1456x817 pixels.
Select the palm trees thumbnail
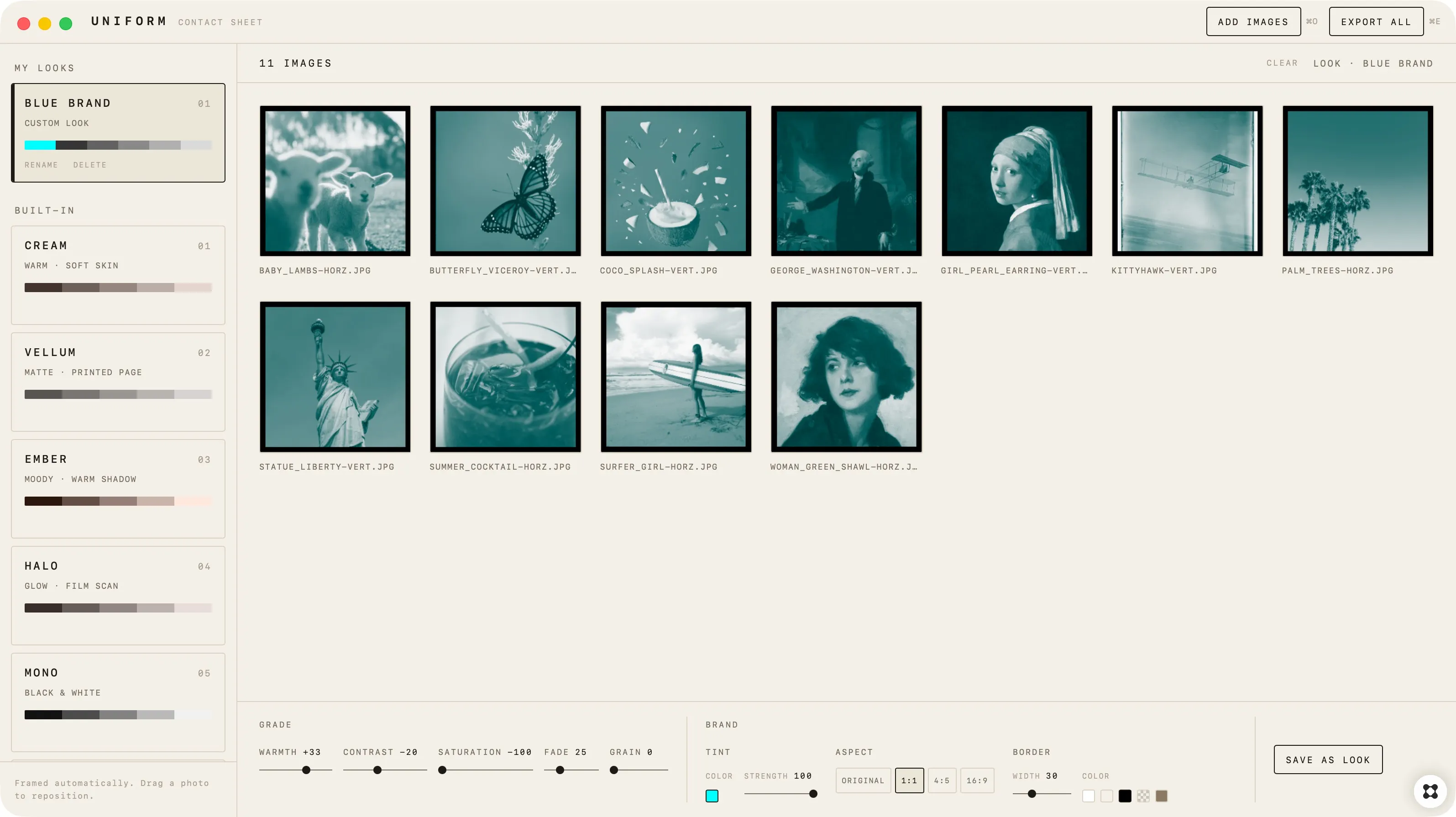pos(1358,181)
